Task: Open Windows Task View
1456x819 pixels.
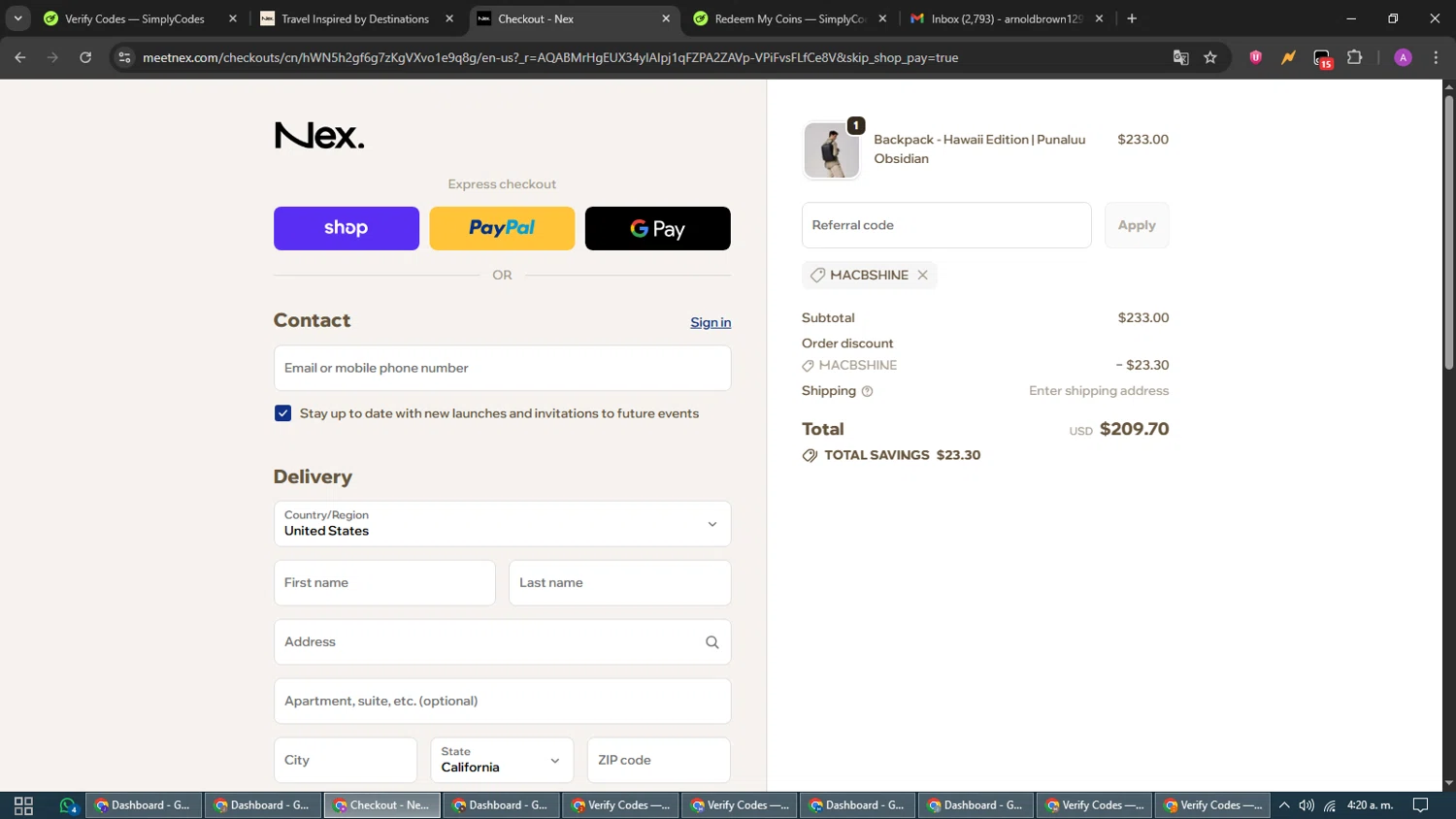Action: [x=23, y=805]
